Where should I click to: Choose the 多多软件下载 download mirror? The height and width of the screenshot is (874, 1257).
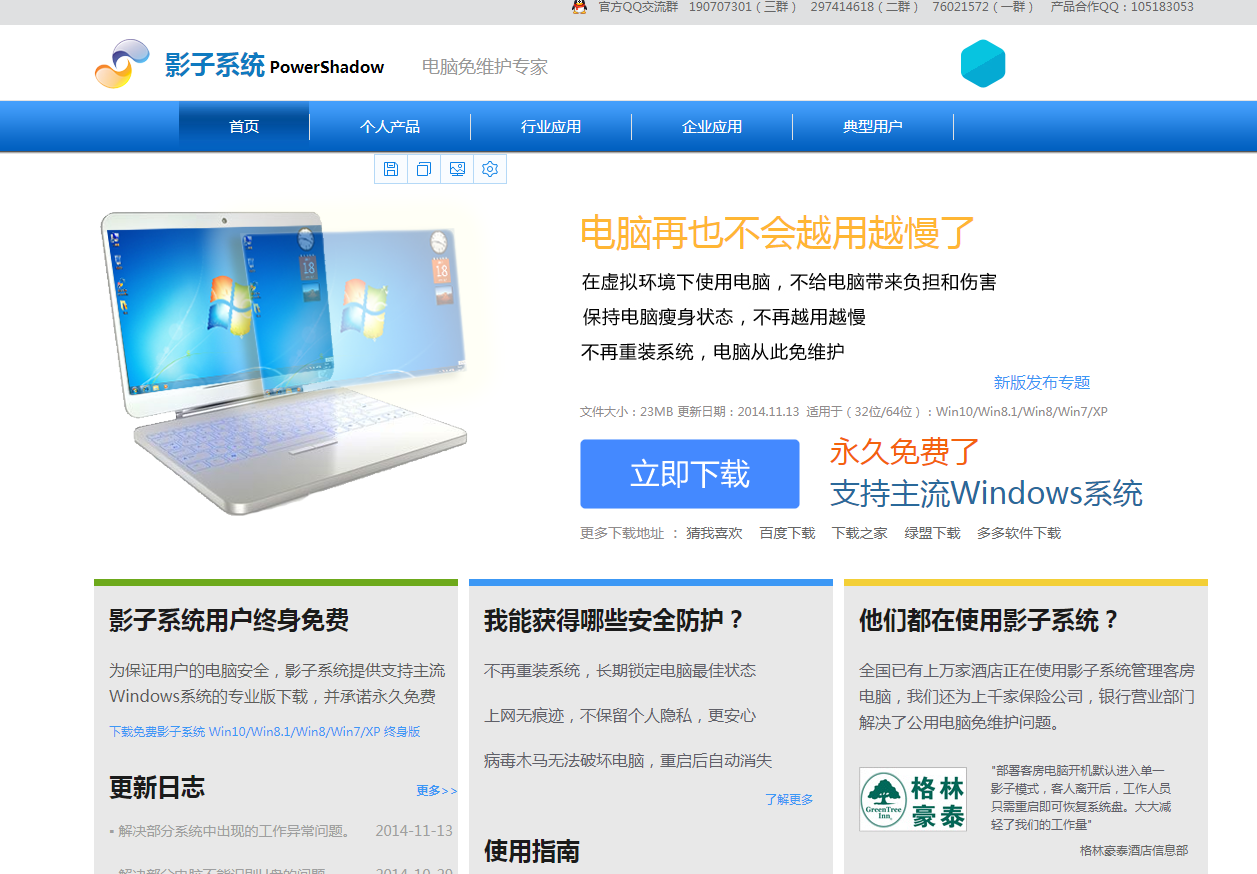[x=1019, y=533]
